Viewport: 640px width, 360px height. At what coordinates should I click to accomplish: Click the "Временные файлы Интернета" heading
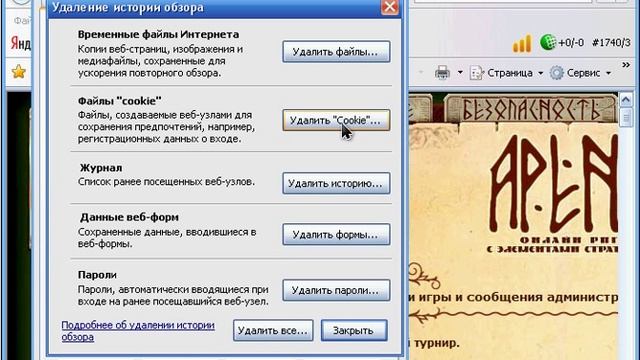[x=158, y=34]
